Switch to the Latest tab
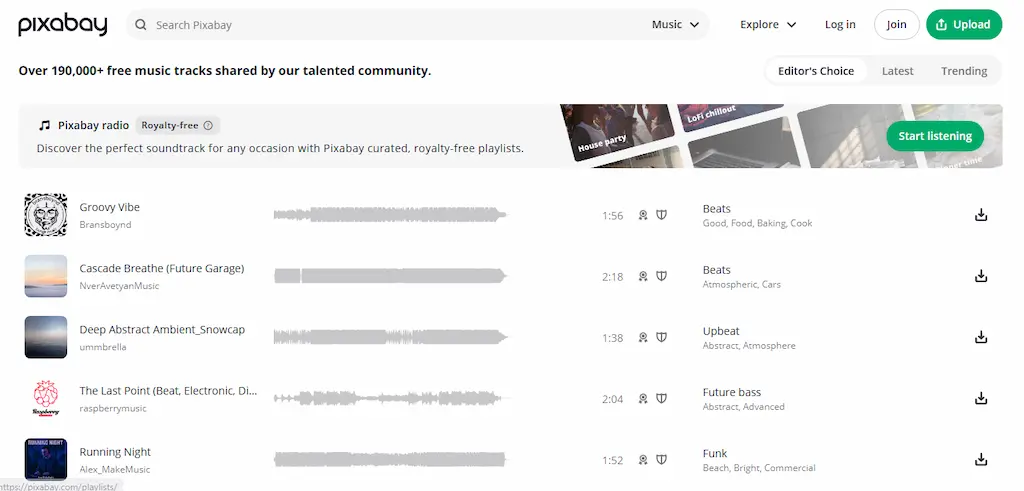The width and height of the screenshot is (1024, 491). tap(897, 71)
